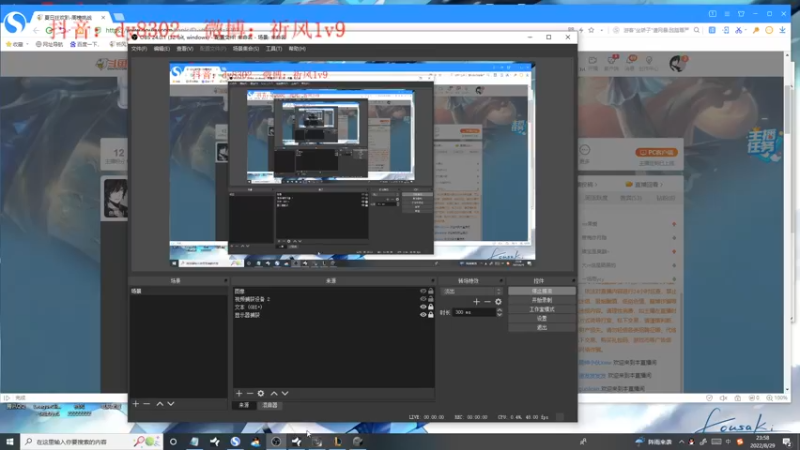Remove the selected scene with the minus icon
The image size is (800, 450).
pyautogui.click(x=147, y=404)
